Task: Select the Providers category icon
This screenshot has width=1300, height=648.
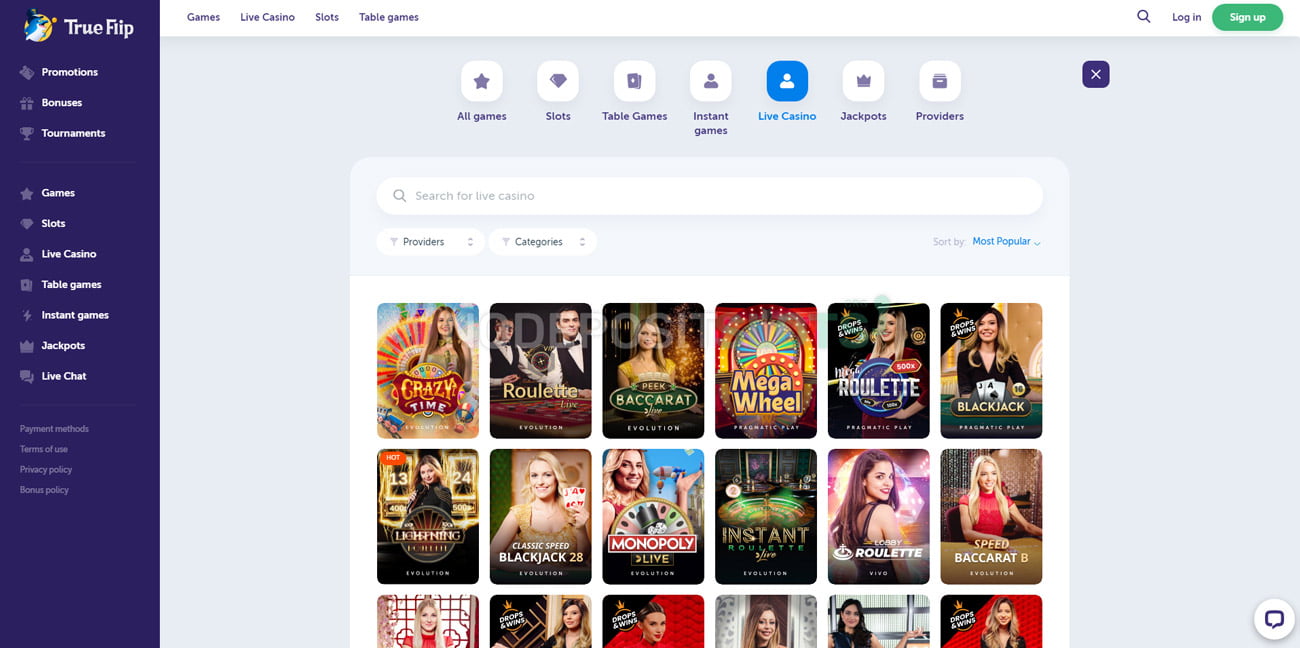Action: [940, 81]
